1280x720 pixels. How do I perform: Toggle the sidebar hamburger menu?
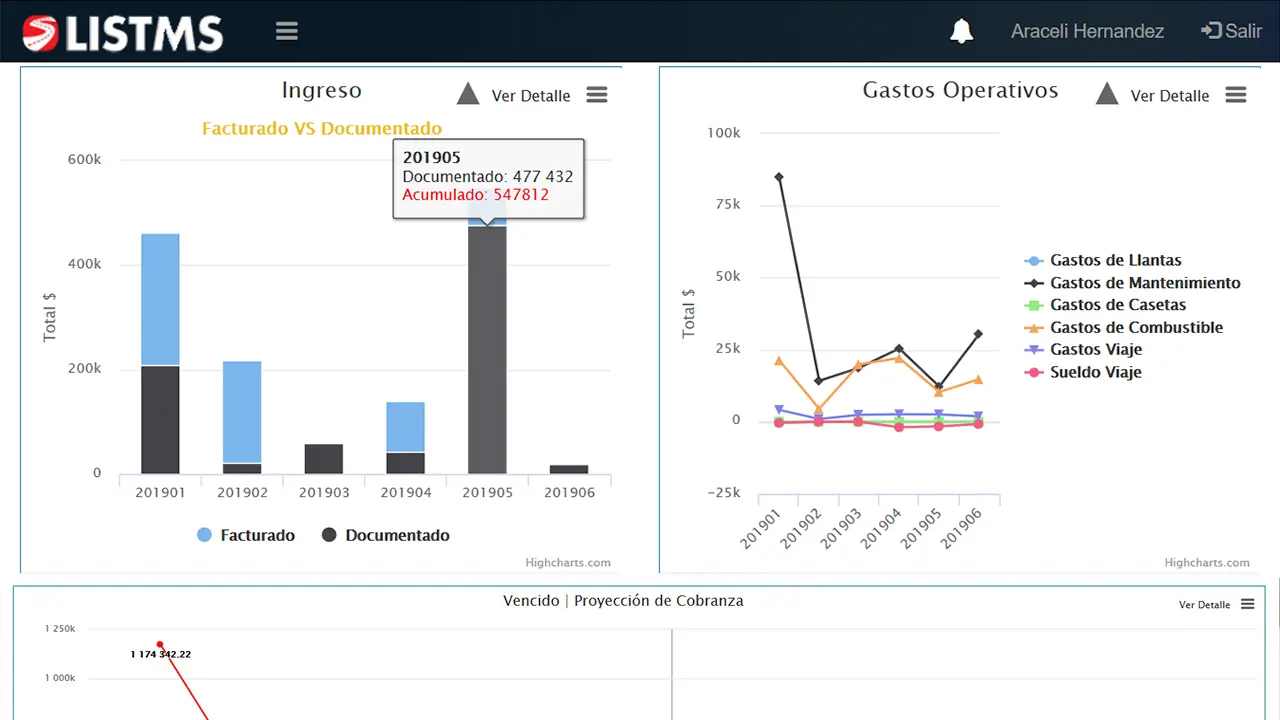point(287,31)
